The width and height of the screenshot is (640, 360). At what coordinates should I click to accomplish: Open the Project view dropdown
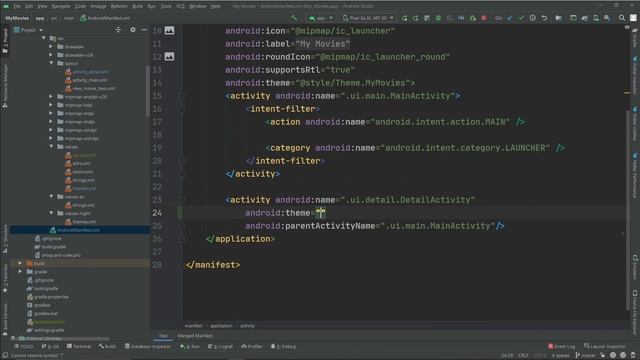tap(29, 30)
